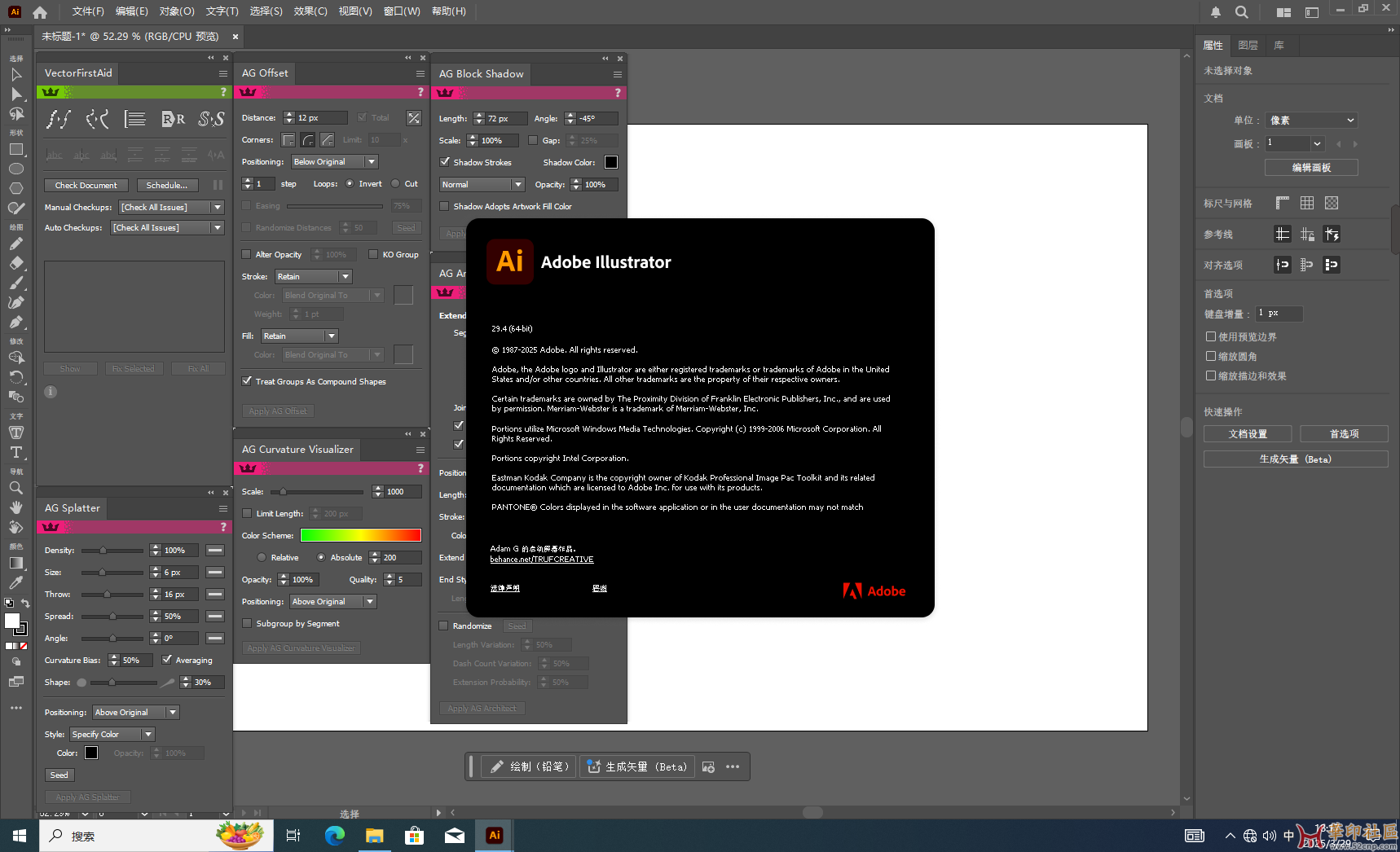
Task: Select Relative radio in Curvature Visualizer
Action: pos(262,557)
